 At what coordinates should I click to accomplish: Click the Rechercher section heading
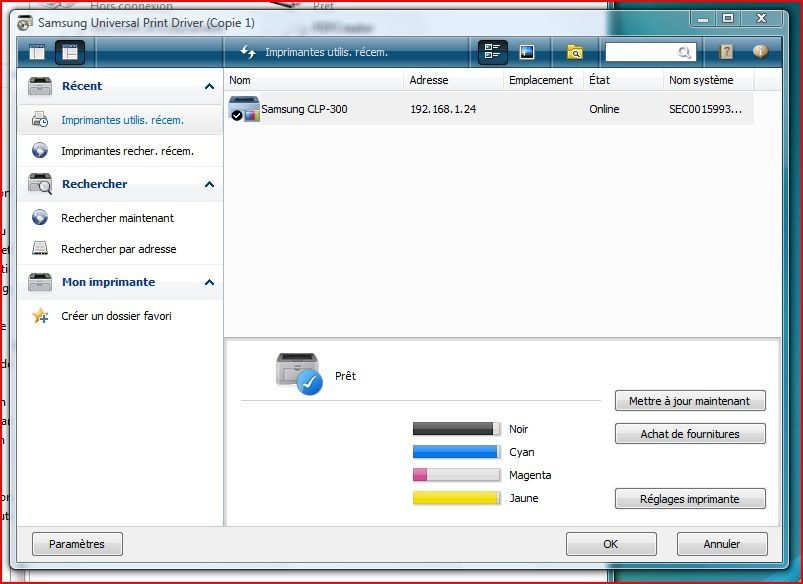95,184
